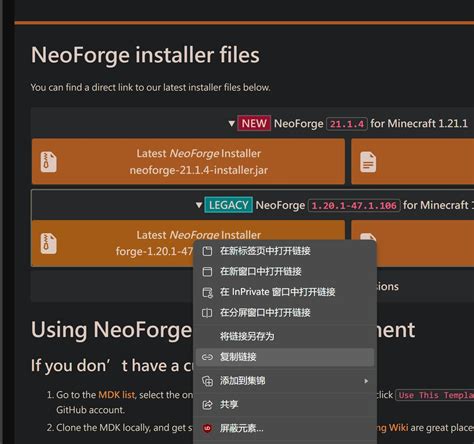Image resolution: width=474 pixels, height=444 pixels.
Task: Open the MDK list link
Action: tap(117, 395)
